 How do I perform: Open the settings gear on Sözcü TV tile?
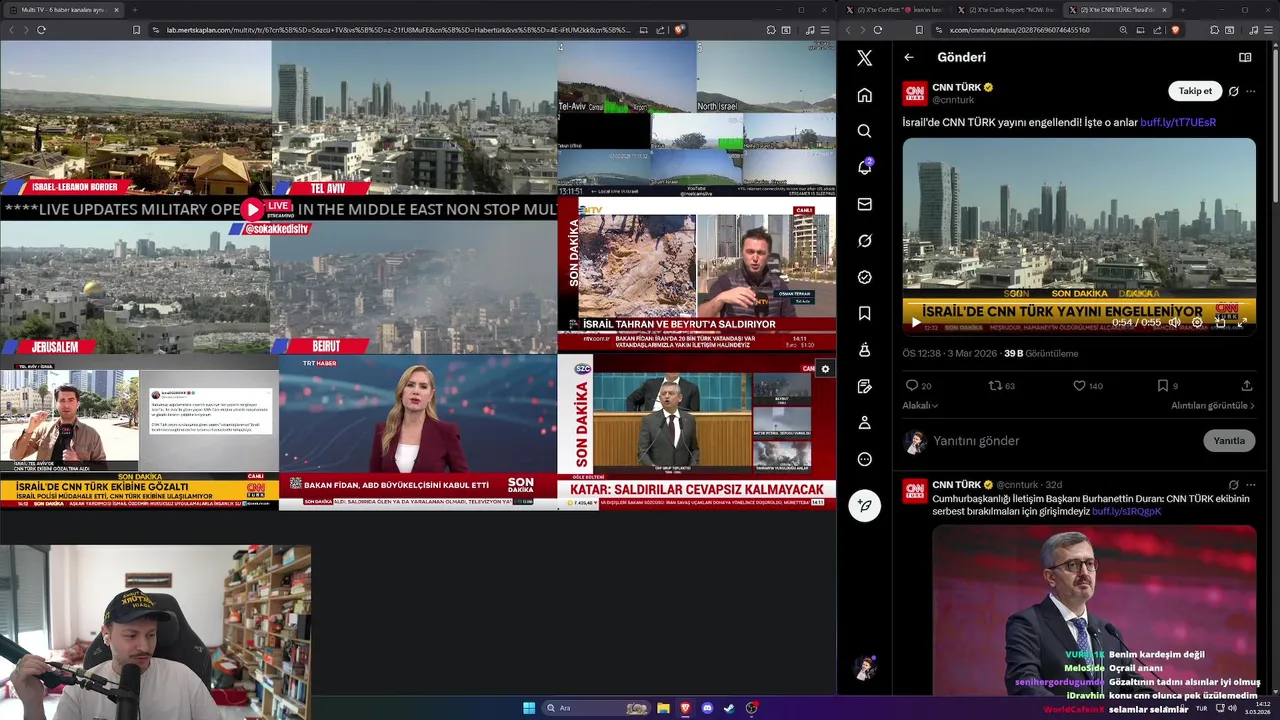point(825,369)
